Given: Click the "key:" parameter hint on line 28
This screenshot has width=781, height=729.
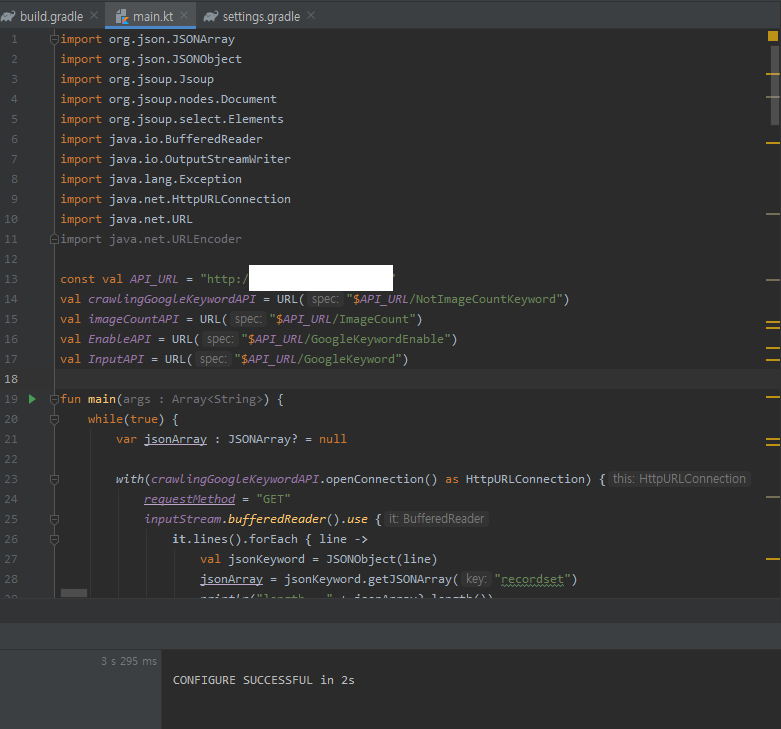Looking at the screenshot, I should (476, 579).
